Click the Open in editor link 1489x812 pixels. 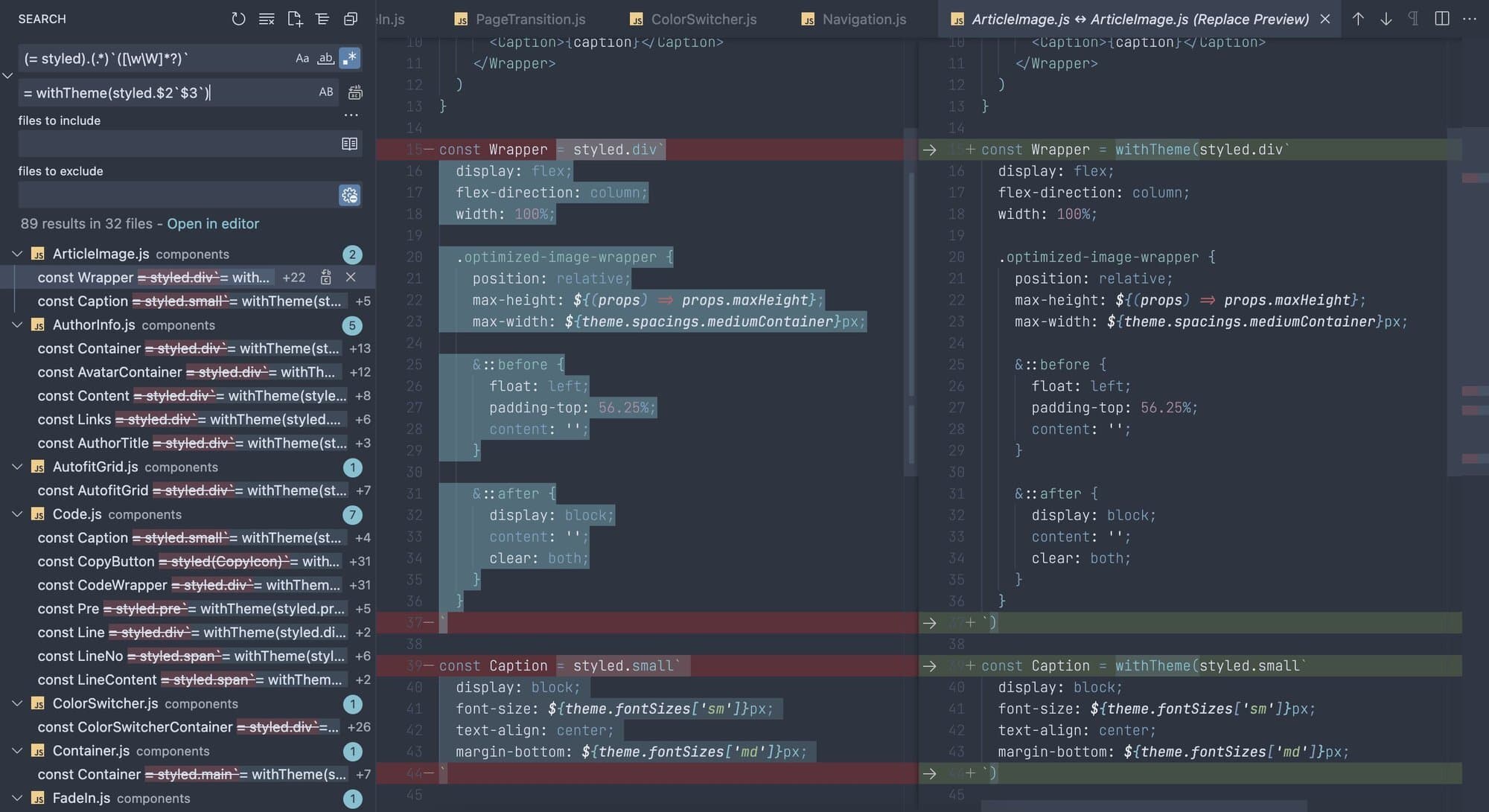pyautogui.click(x=213, y=223)
